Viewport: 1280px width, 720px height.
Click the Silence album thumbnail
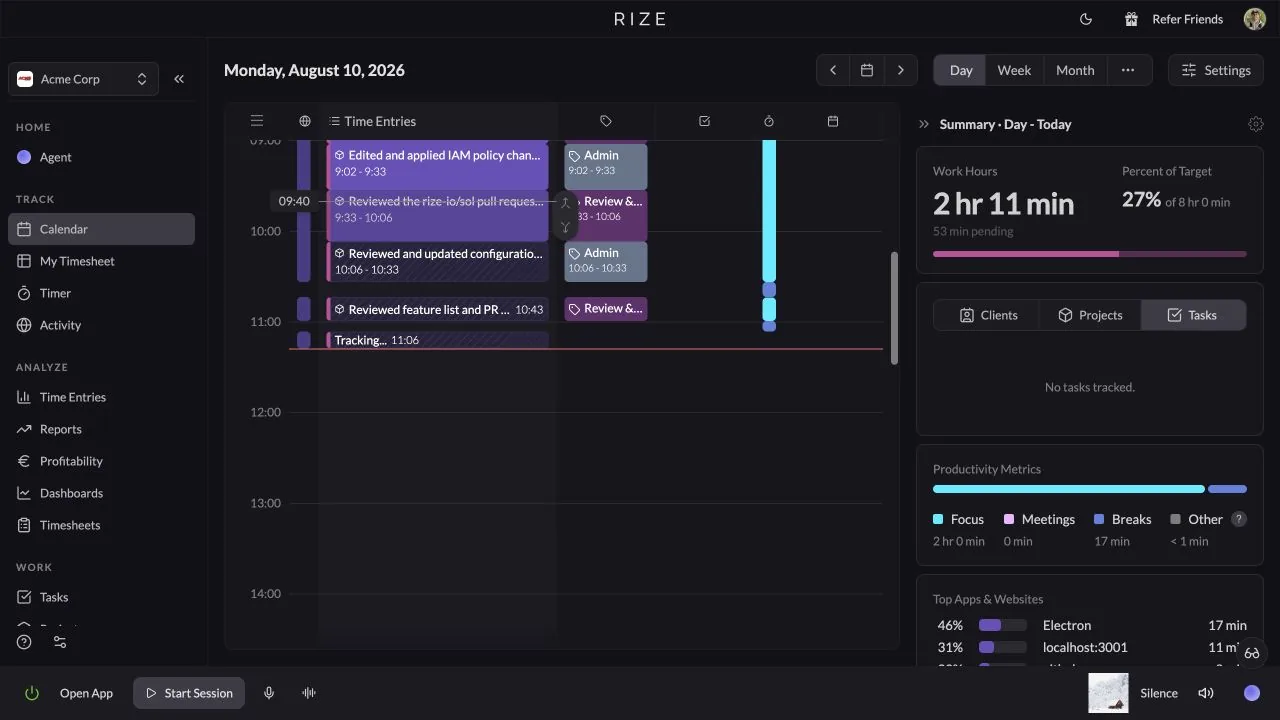[1108, 693]
